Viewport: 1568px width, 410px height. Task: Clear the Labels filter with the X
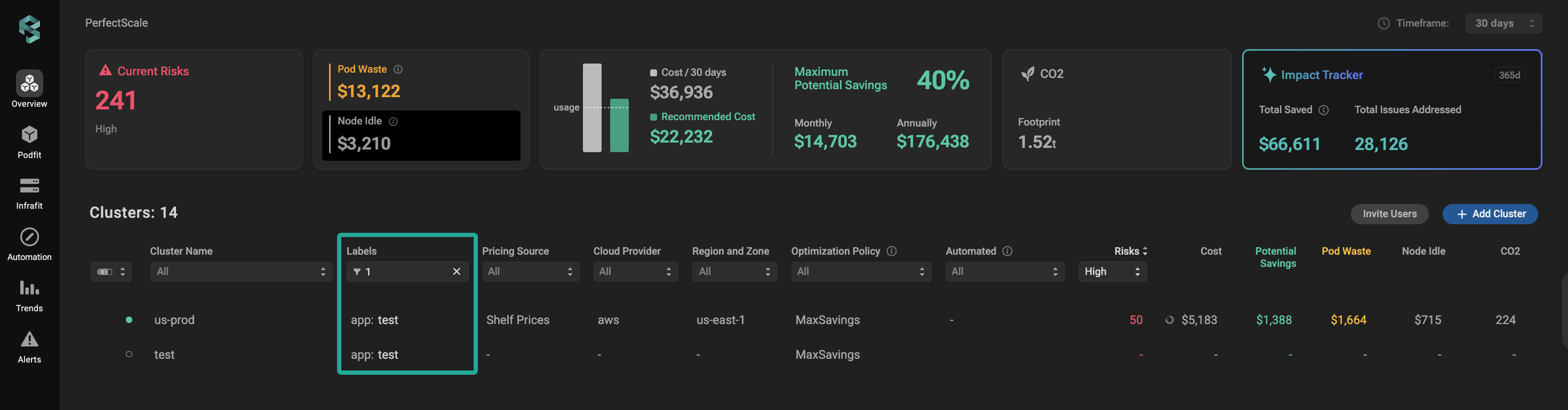coord(457,272)
